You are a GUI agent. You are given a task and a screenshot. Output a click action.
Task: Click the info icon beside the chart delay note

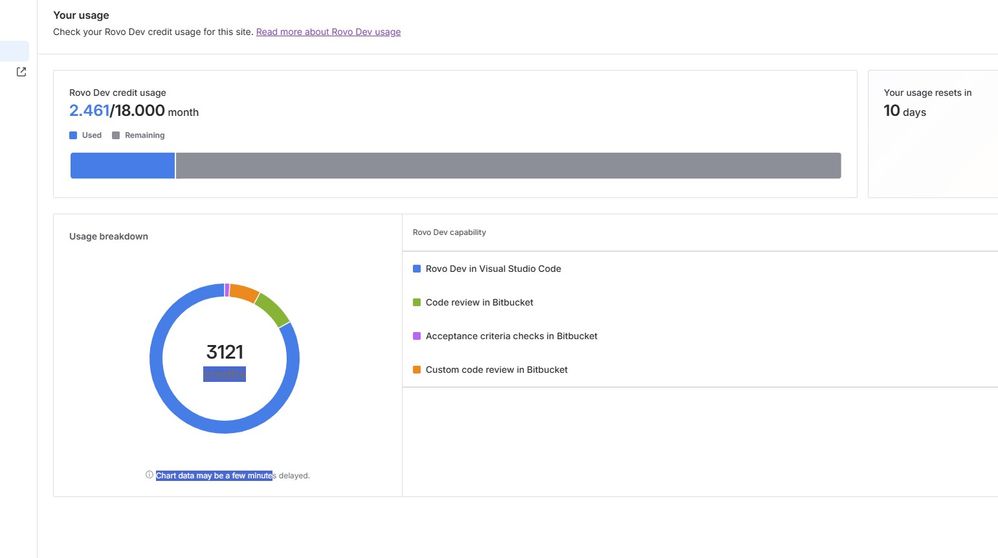(x=149, y=475)
